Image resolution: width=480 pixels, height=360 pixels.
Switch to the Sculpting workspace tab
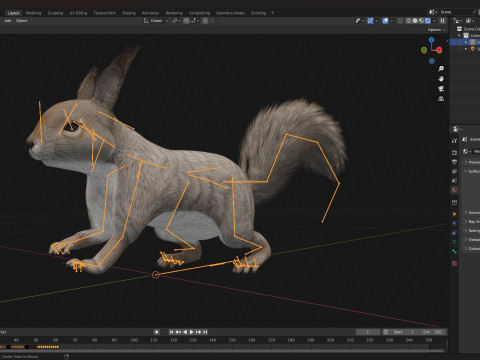[x=55, y=13]
